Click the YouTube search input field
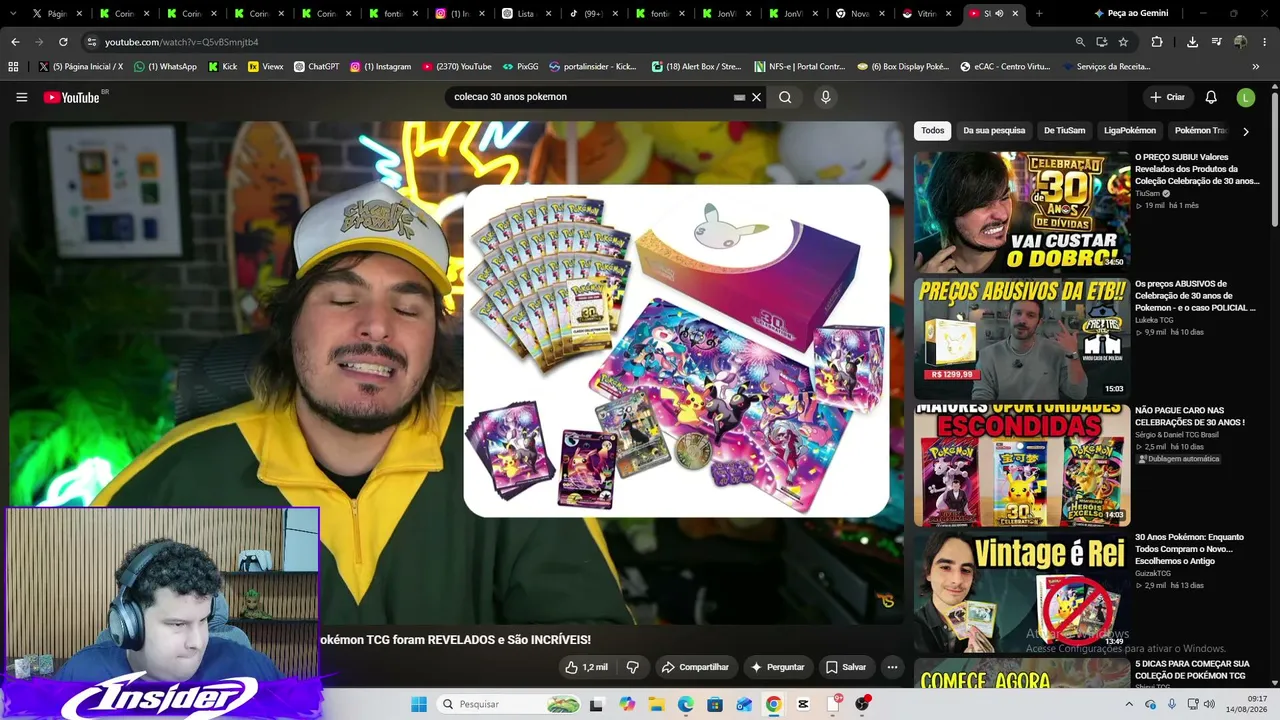This screenshot has width=1280, height=720. pyautogui.click(x=590, y=97)
